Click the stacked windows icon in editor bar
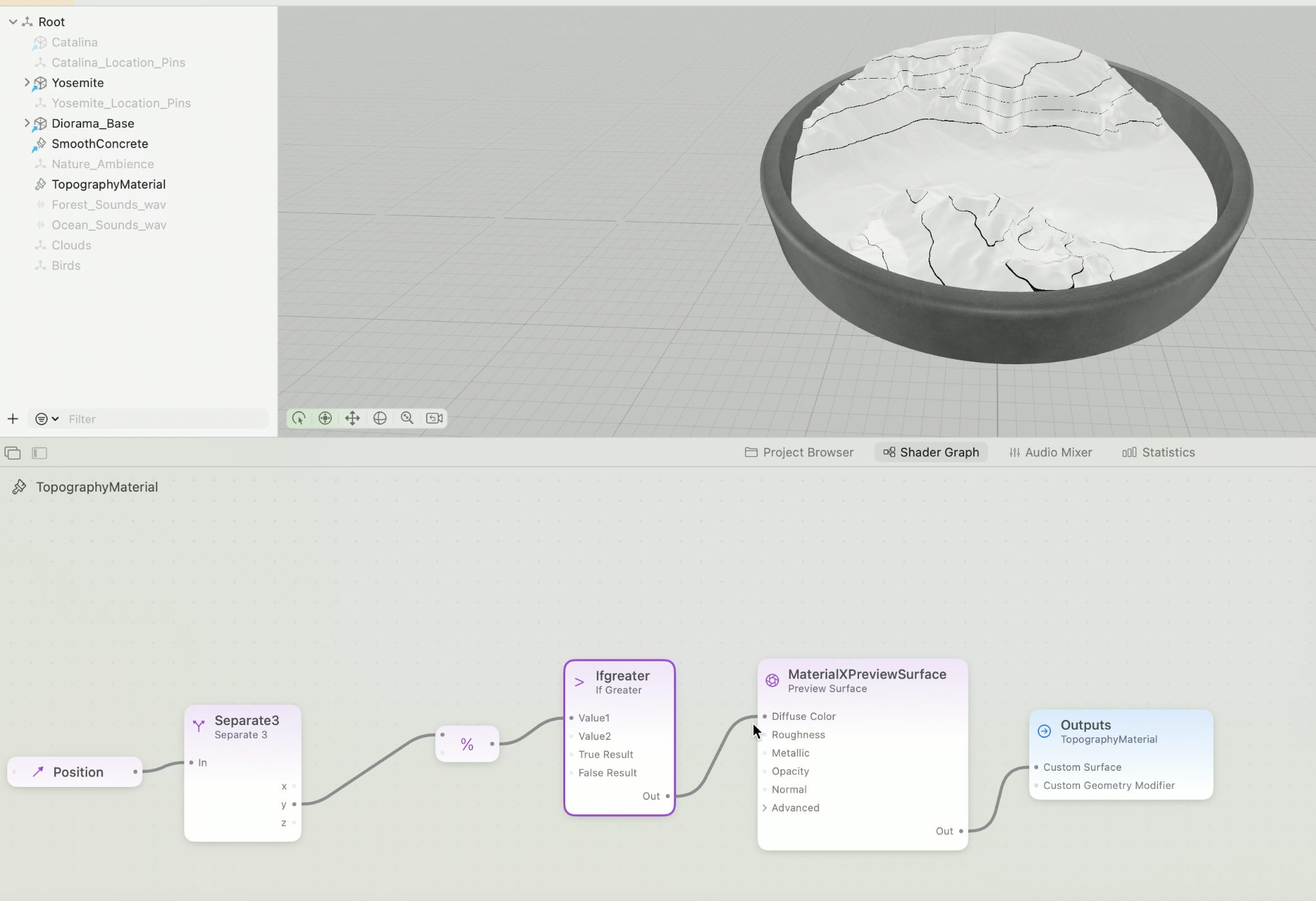Viewport: 1316px width, 901px height. [13, 453]
